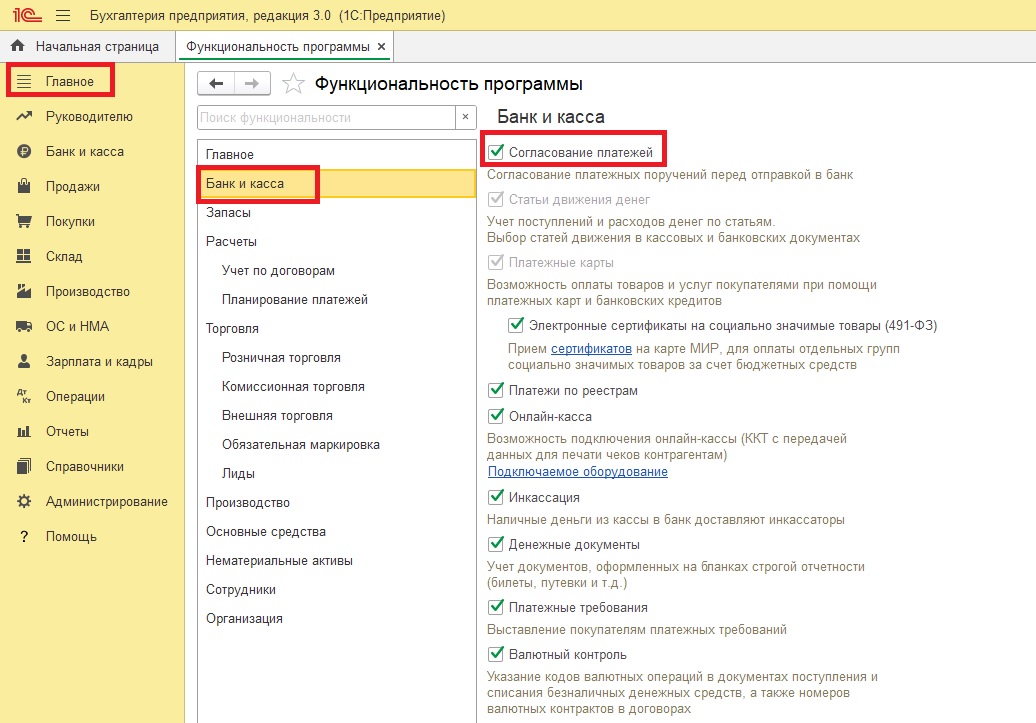The height and width of the screenshot is (723, 1036).
Task: Click the Производство factory icon
Action: pyautogui.click(x=24, y=291)
